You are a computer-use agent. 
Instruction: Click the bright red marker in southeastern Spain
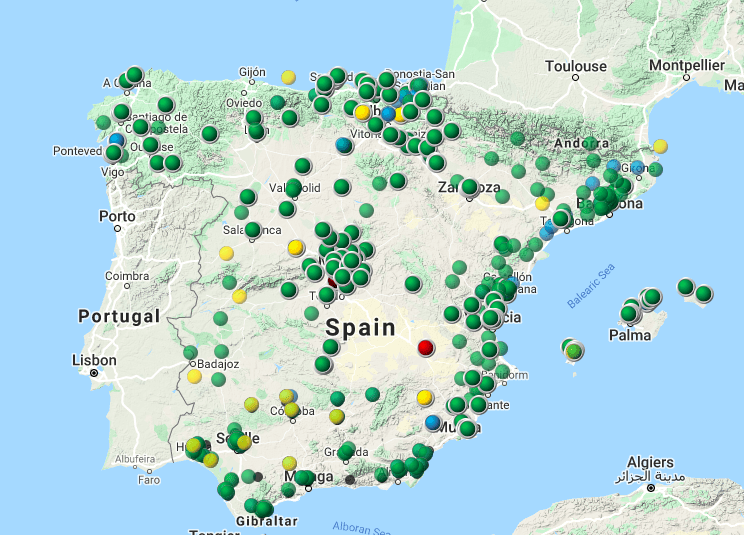coord(425,348)
